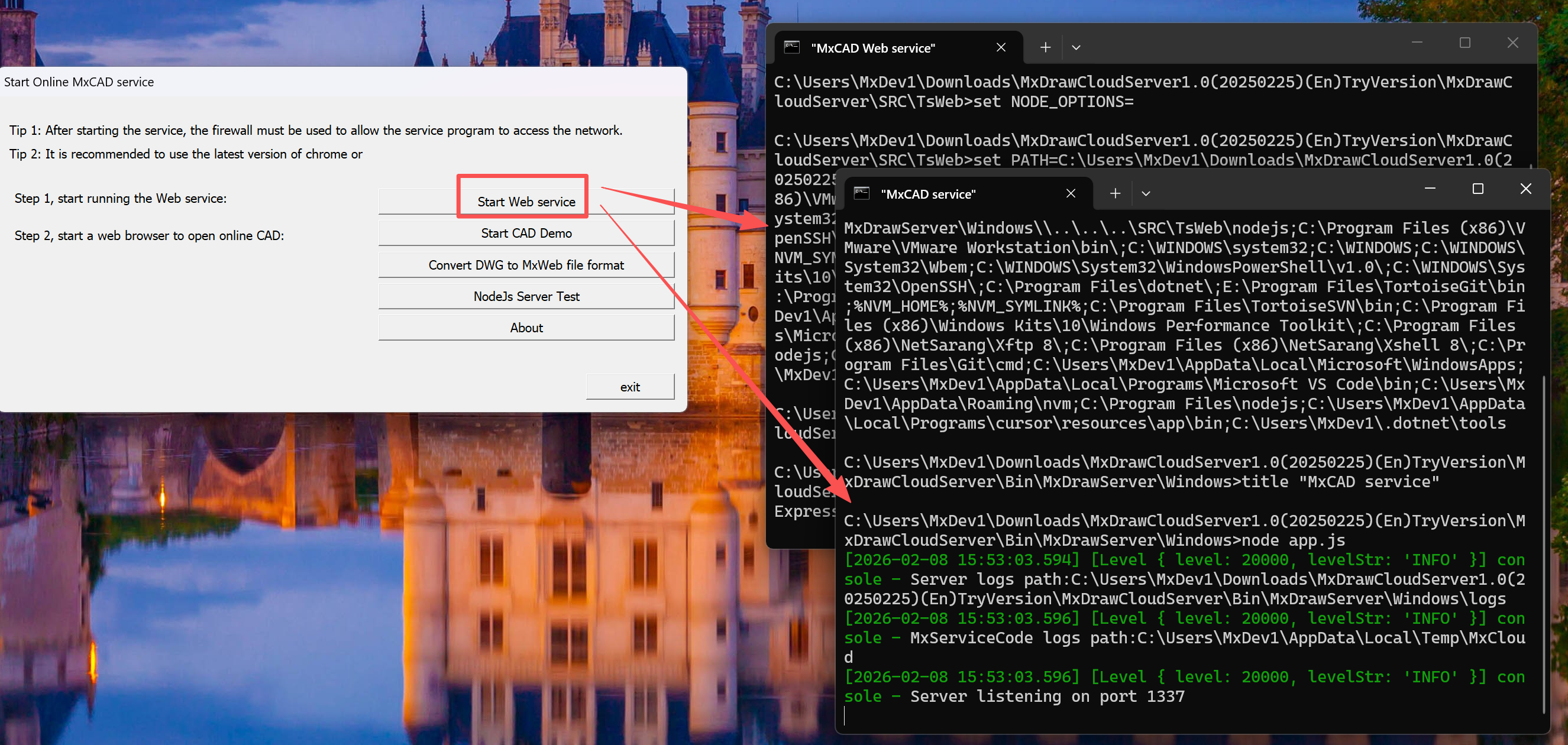This screenshot has width=1568, height=745.
Task: Add new tab in MxCAD service terminal
Action: coord(1114,193)
